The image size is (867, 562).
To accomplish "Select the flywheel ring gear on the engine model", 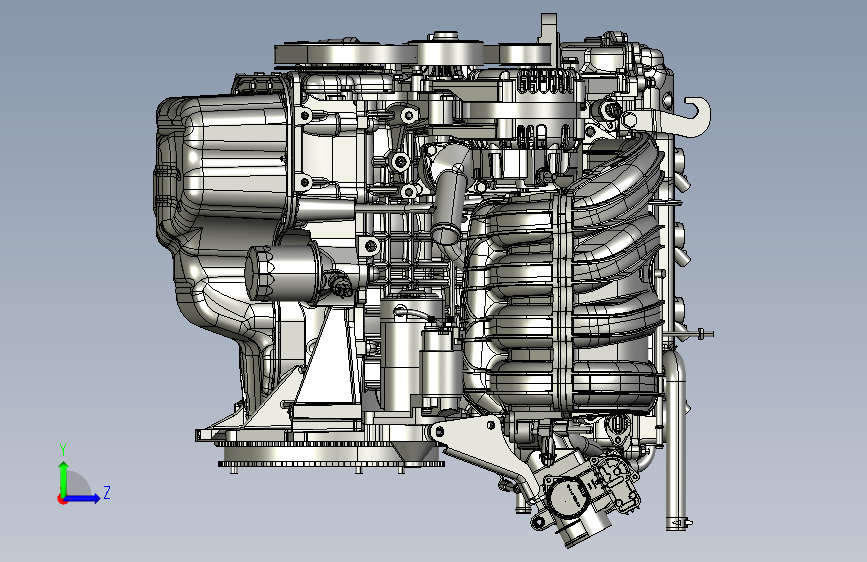I will [332, 456].
